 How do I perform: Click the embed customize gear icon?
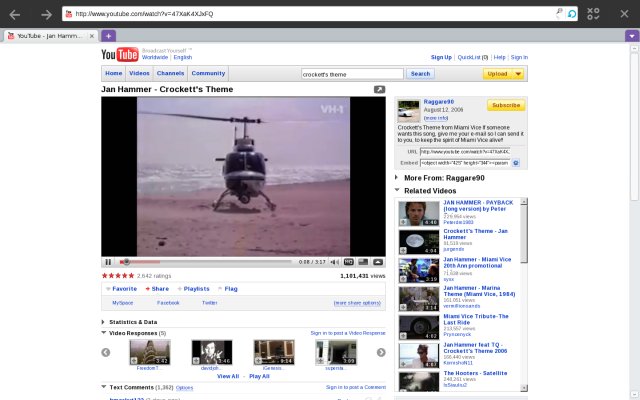point(516,162)
